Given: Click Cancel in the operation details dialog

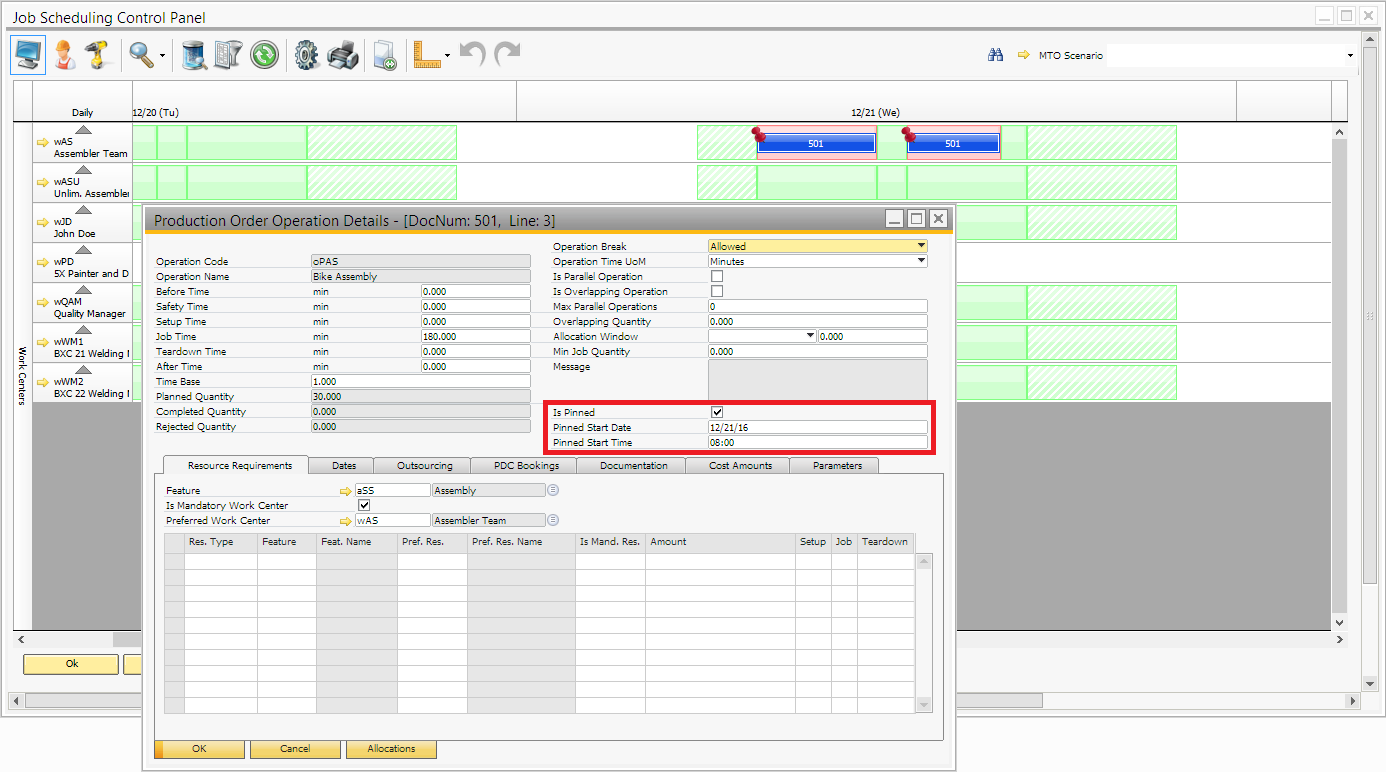Looking at the screenshot, I should tap(295, 749).
